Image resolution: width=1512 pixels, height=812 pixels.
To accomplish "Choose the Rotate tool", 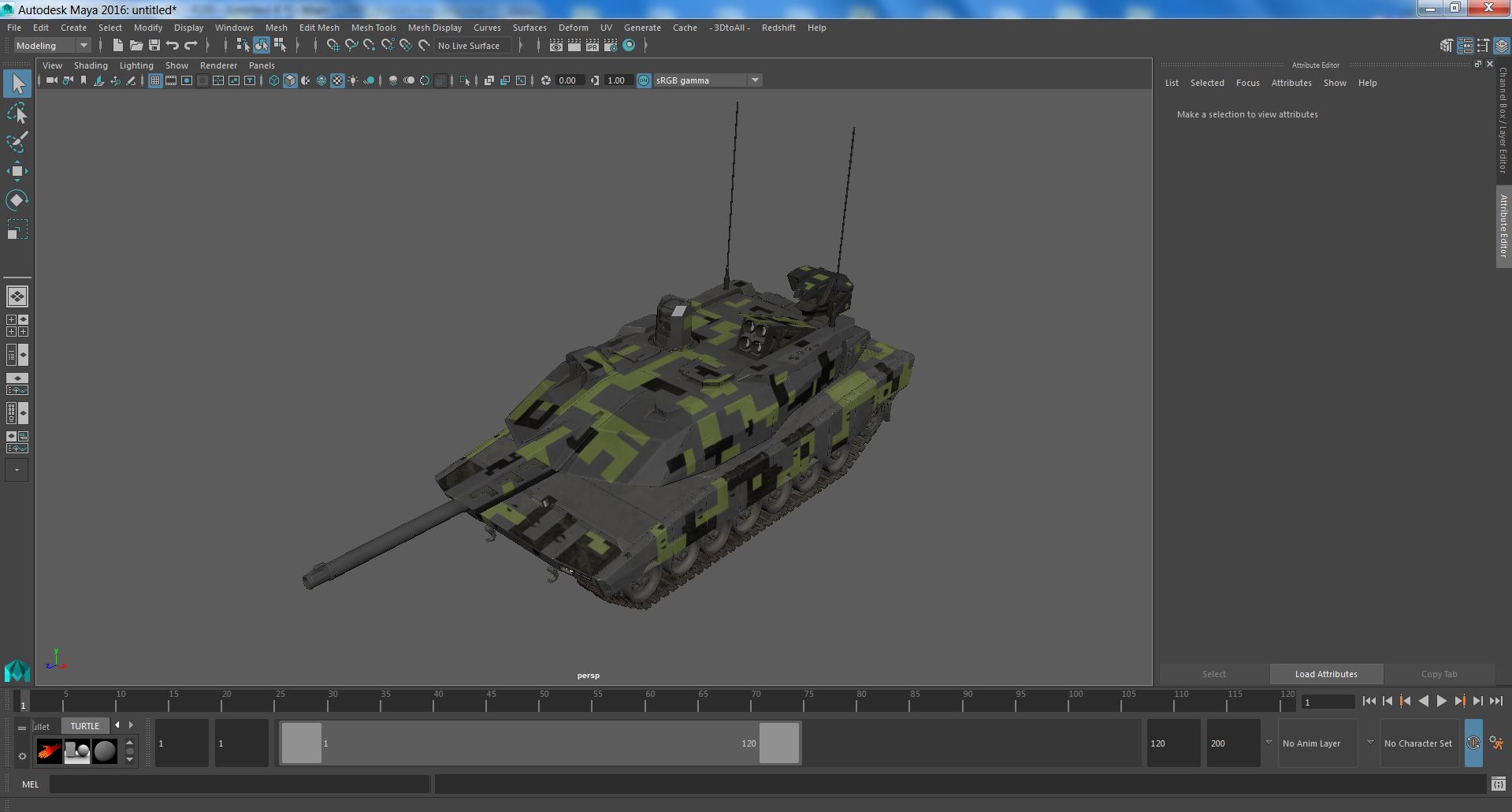I will (17, 200).
